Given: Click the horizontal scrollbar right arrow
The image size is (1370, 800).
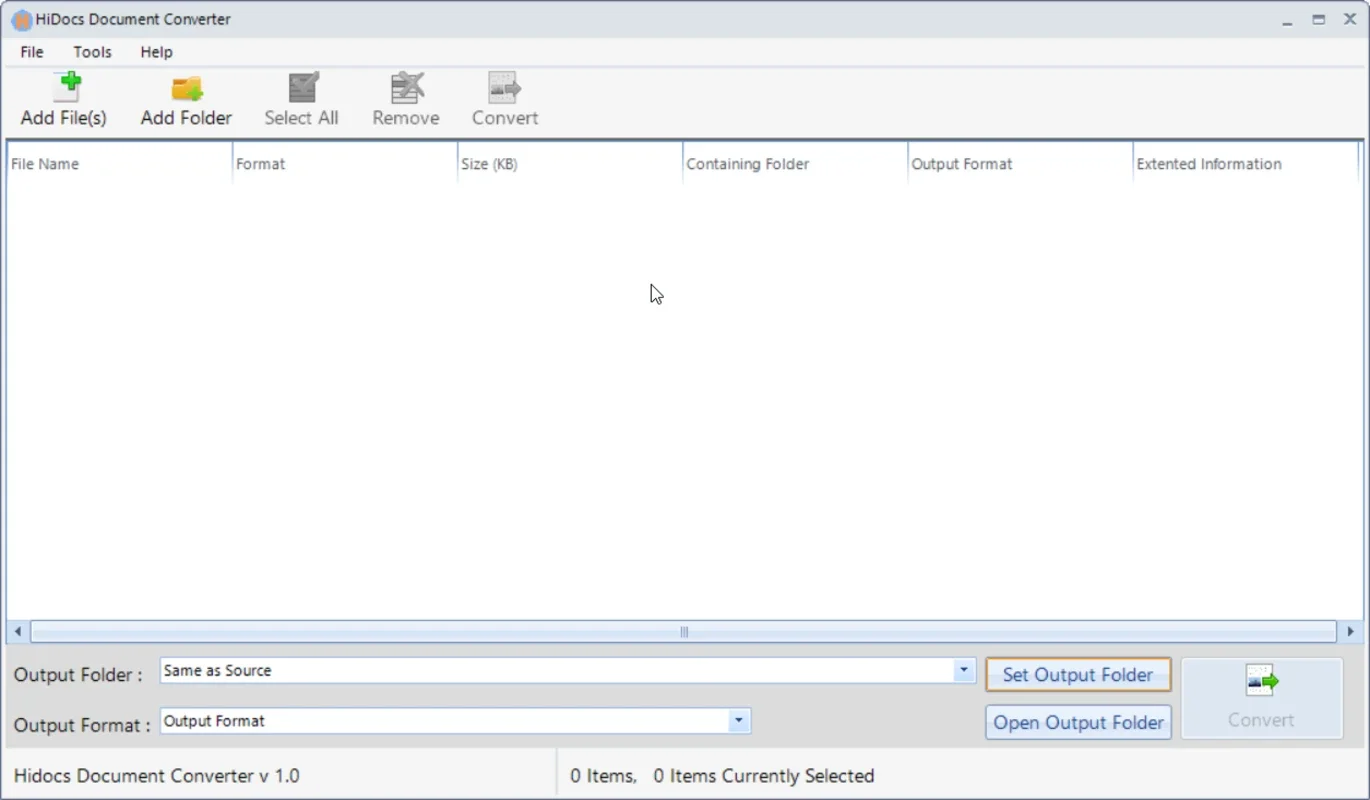Looking at the screenshot, I should click(1350, 632).
